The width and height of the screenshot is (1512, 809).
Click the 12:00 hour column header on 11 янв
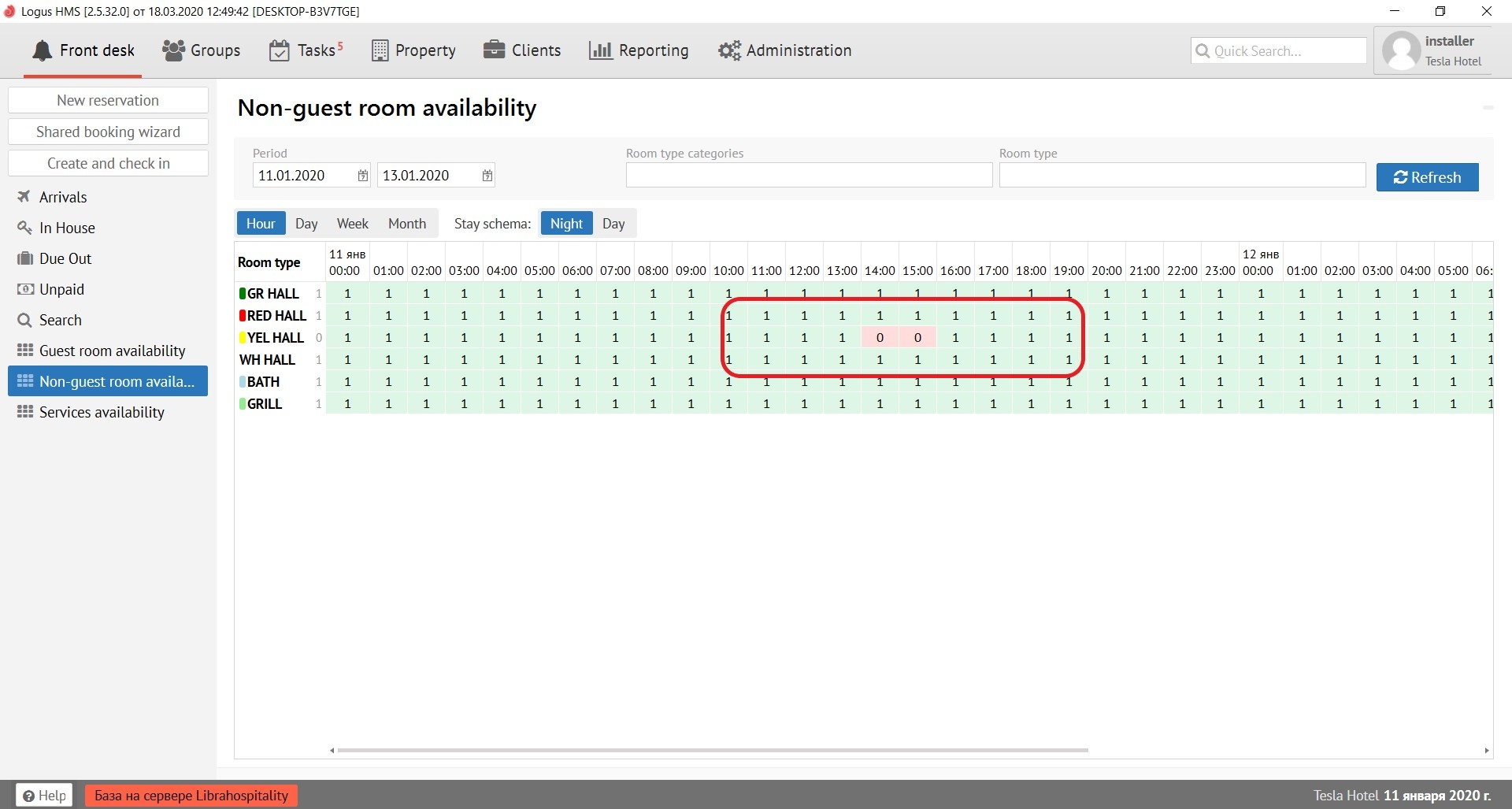804,270
